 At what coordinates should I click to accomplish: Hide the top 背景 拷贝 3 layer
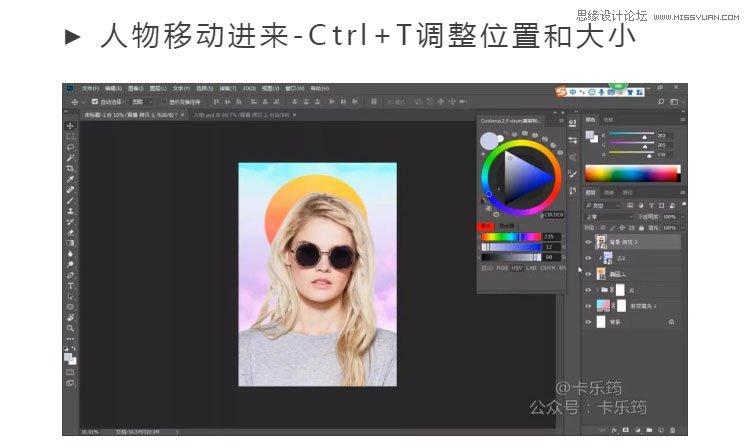pyautogui.click(x=588, y=241)
